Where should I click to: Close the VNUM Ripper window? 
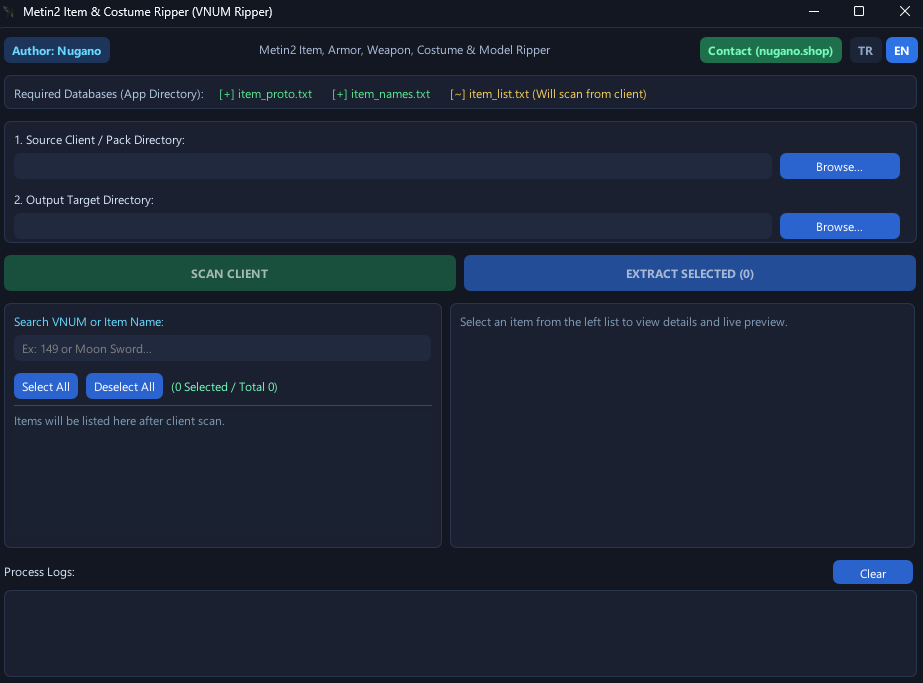pos(904,12)
